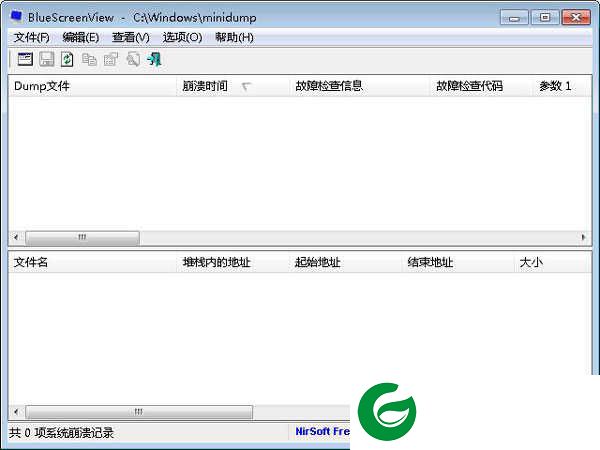This screenshot has width=600, height=450.
Task: Click upper pane scrollbar right arrow
Action: tap(584, 238)
